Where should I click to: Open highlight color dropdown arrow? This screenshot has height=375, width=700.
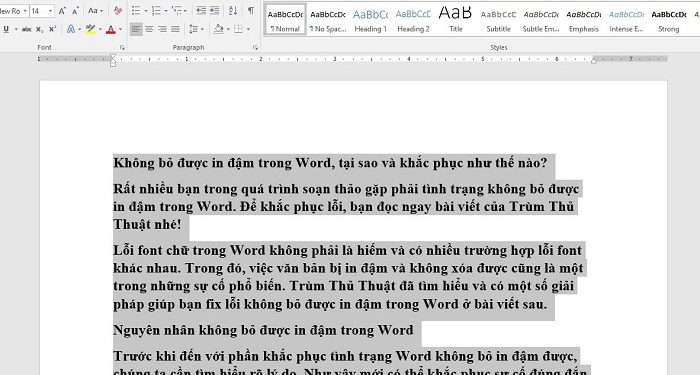[x=100, y=29]
